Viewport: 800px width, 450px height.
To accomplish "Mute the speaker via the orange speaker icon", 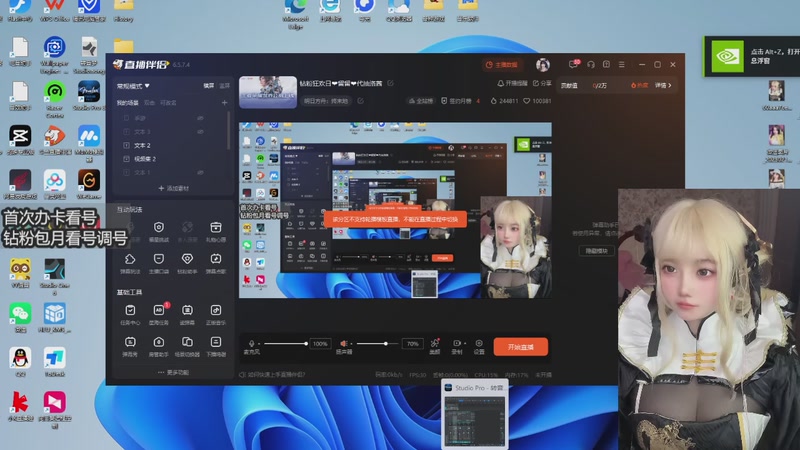I will (344, 343).
